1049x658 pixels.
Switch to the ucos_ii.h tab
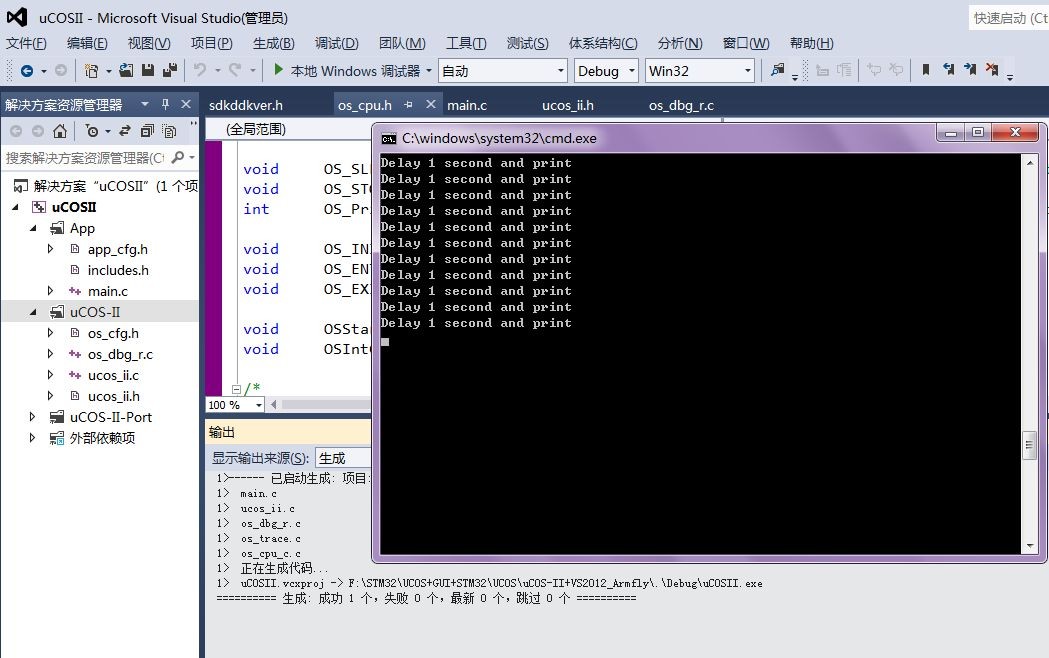567,105
